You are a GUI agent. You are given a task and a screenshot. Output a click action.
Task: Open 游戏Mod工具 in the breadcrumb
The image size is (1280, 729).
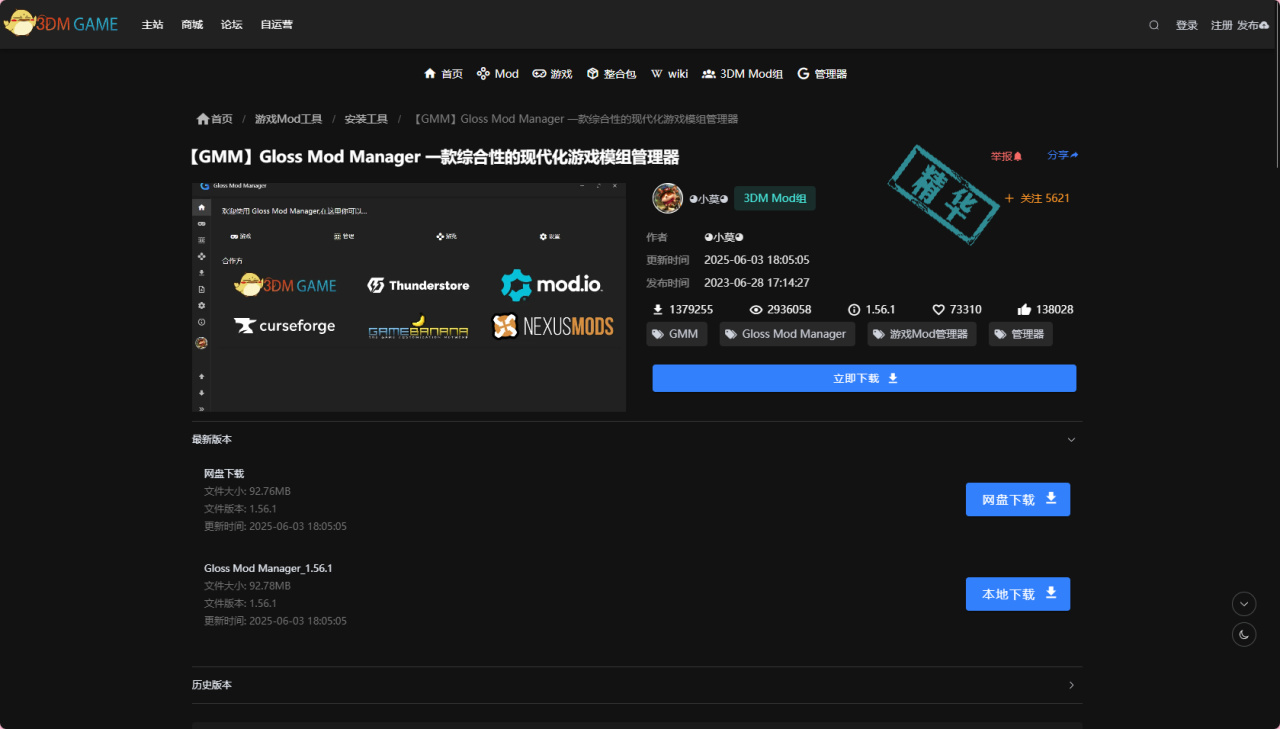click(288, 119)
